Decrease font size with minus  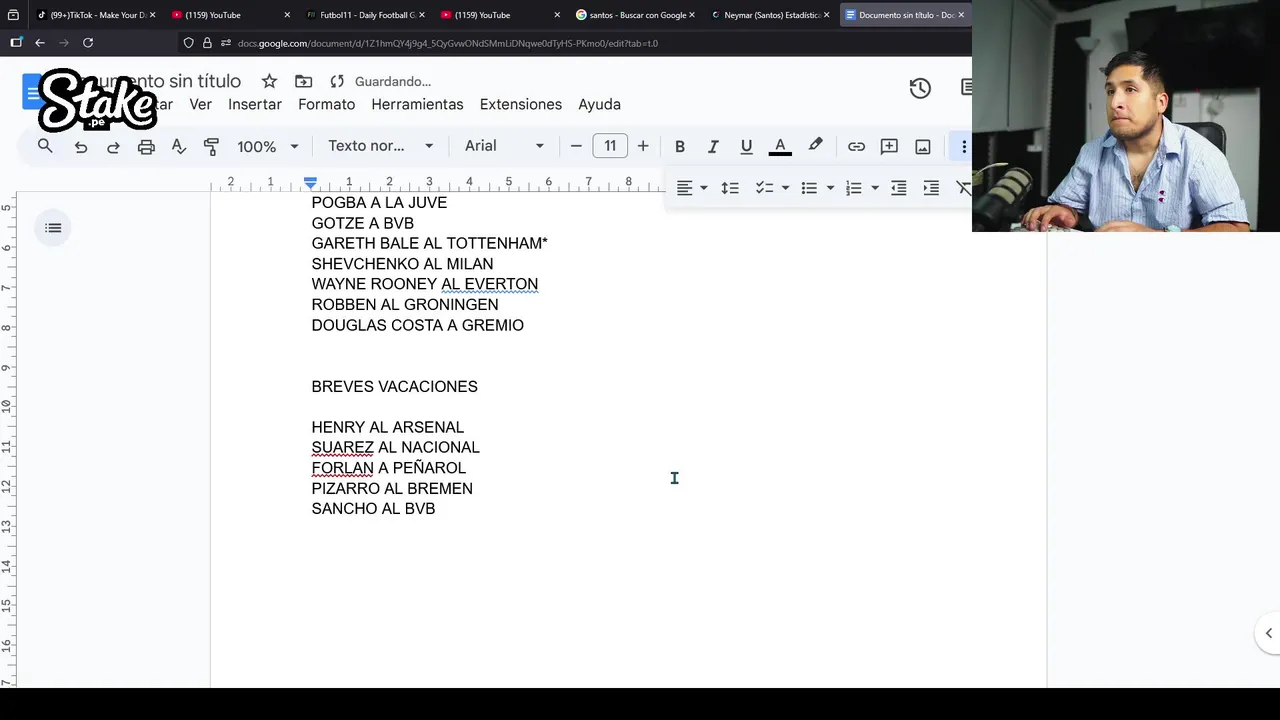point(576,146)
